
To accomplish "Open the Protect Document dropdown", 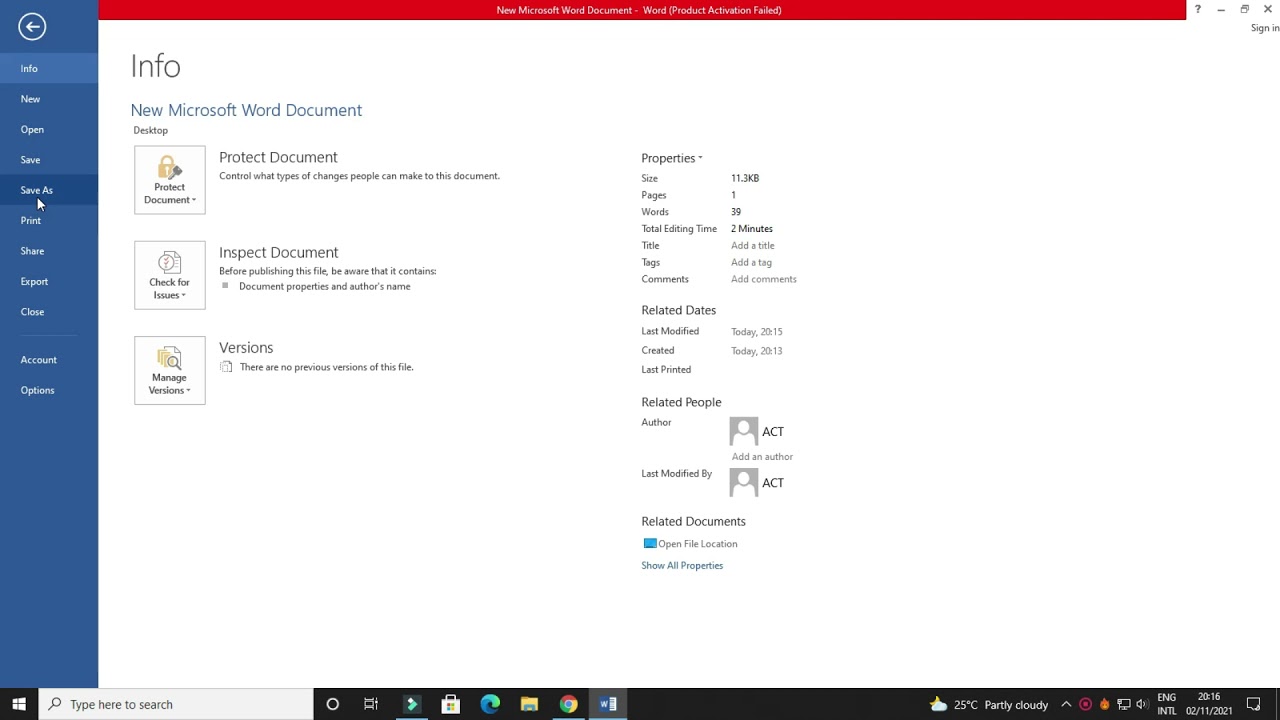I will [x=170, y=180].
